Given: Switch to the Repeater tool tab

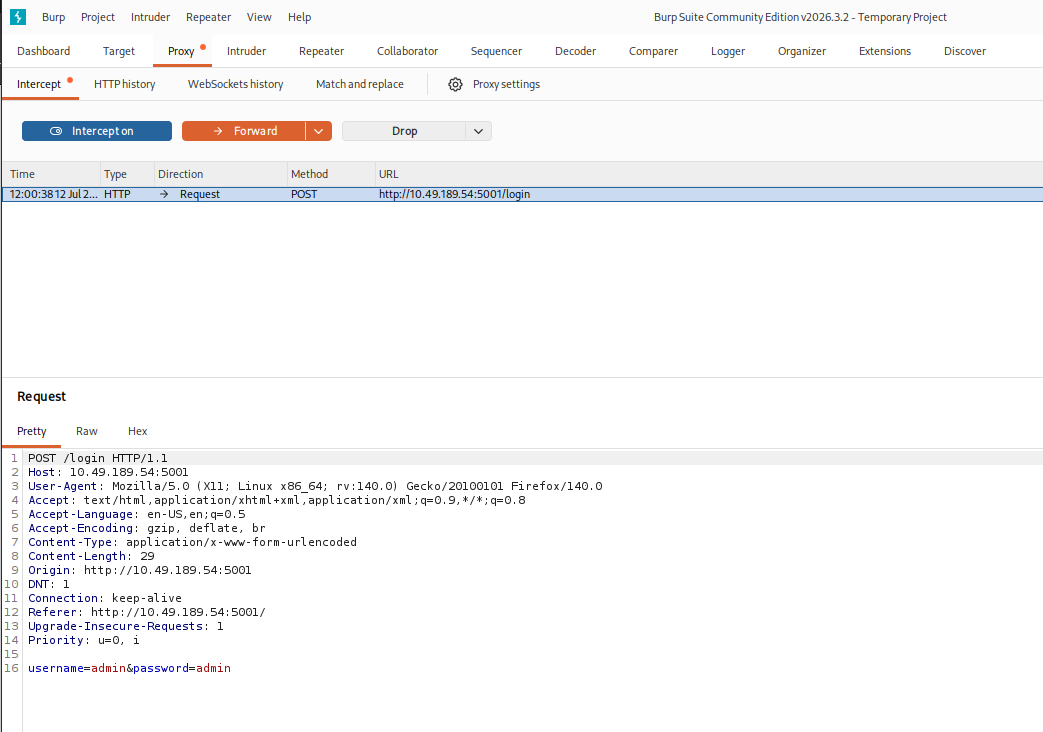Looking at the screenshot, I should 321,51.
